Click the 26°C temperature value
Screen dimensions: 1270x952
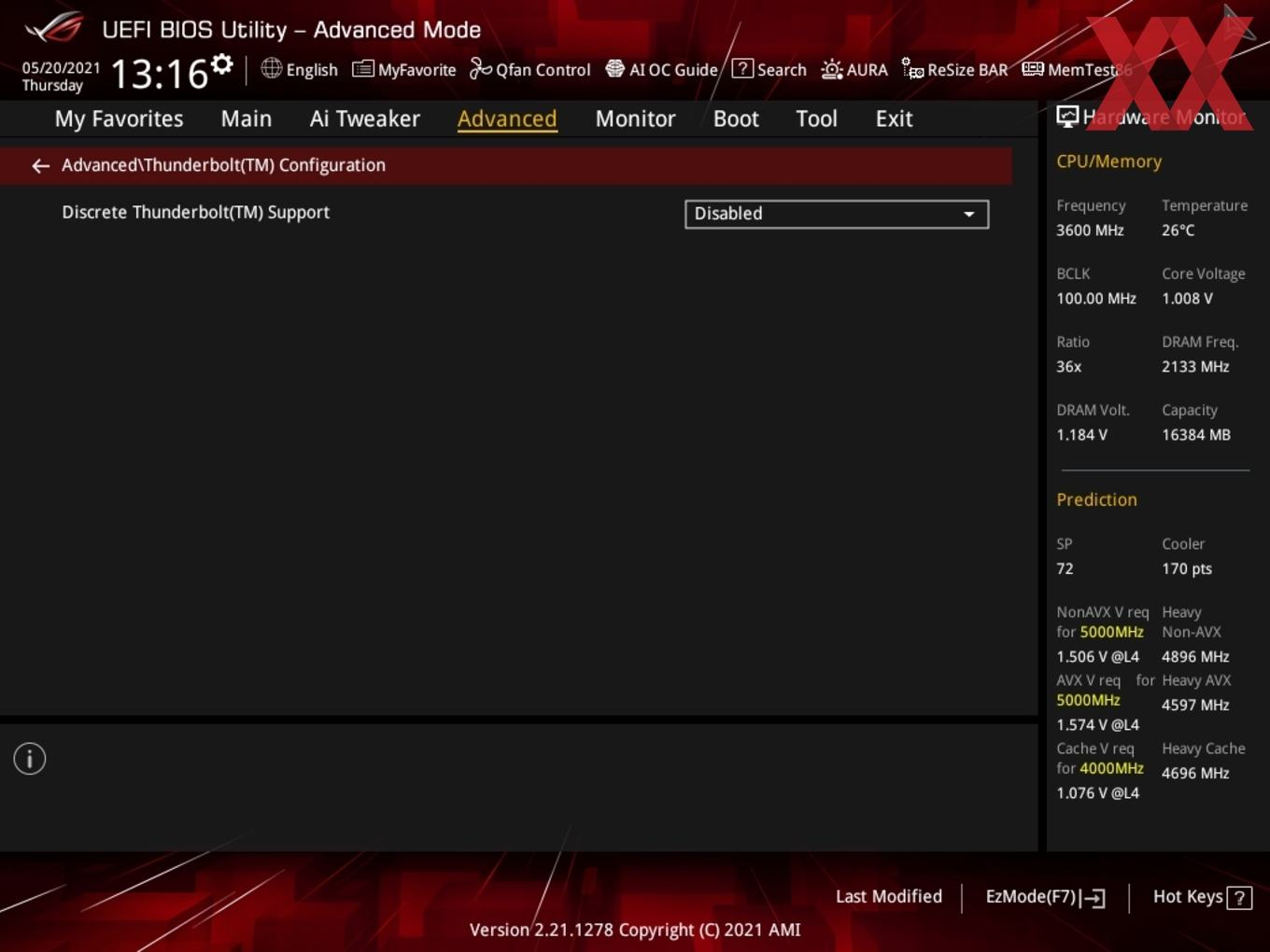(x=1178, y=231)
